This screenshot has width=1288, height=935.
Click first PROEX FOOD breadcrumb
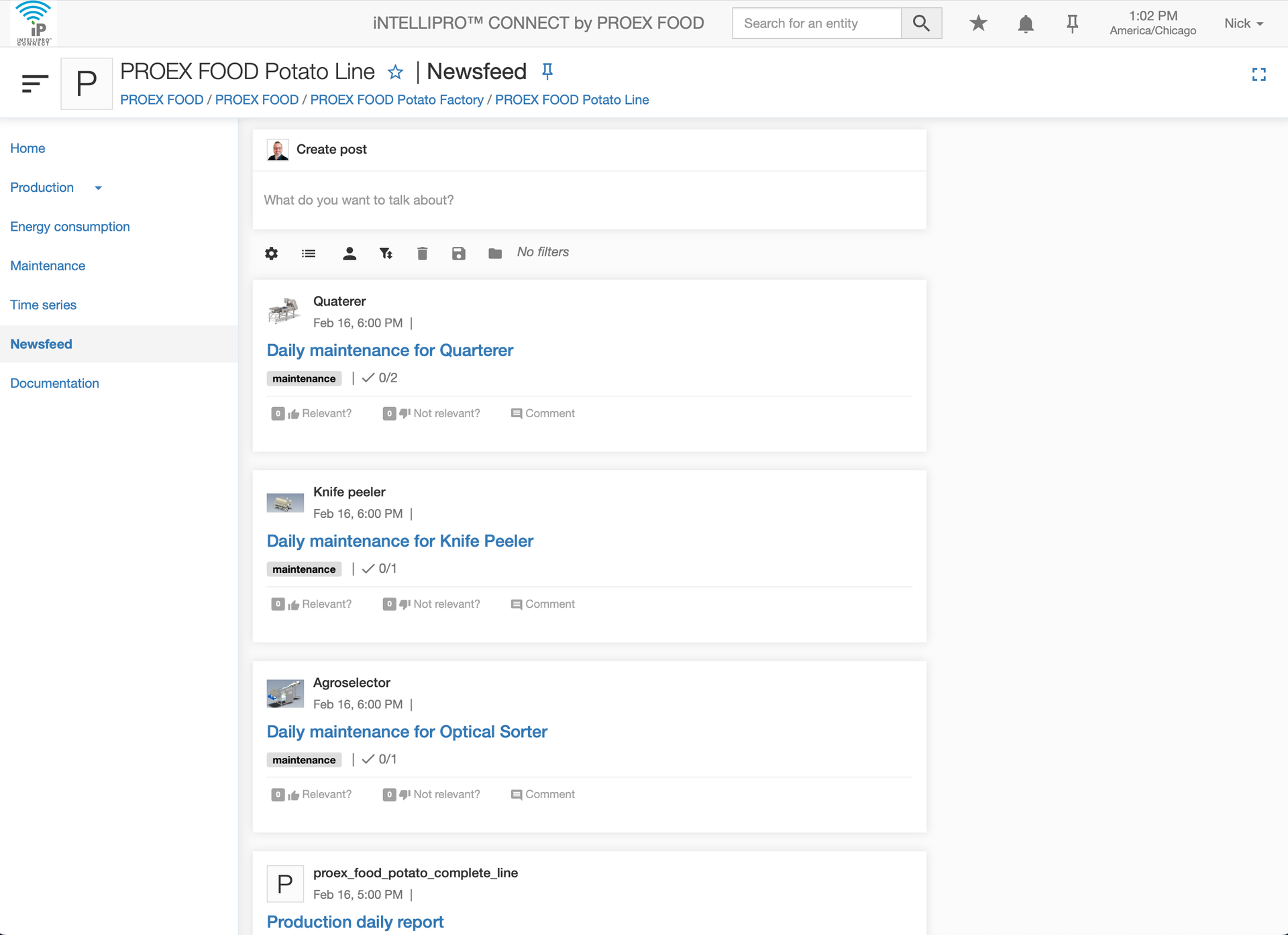pos(162,100)
